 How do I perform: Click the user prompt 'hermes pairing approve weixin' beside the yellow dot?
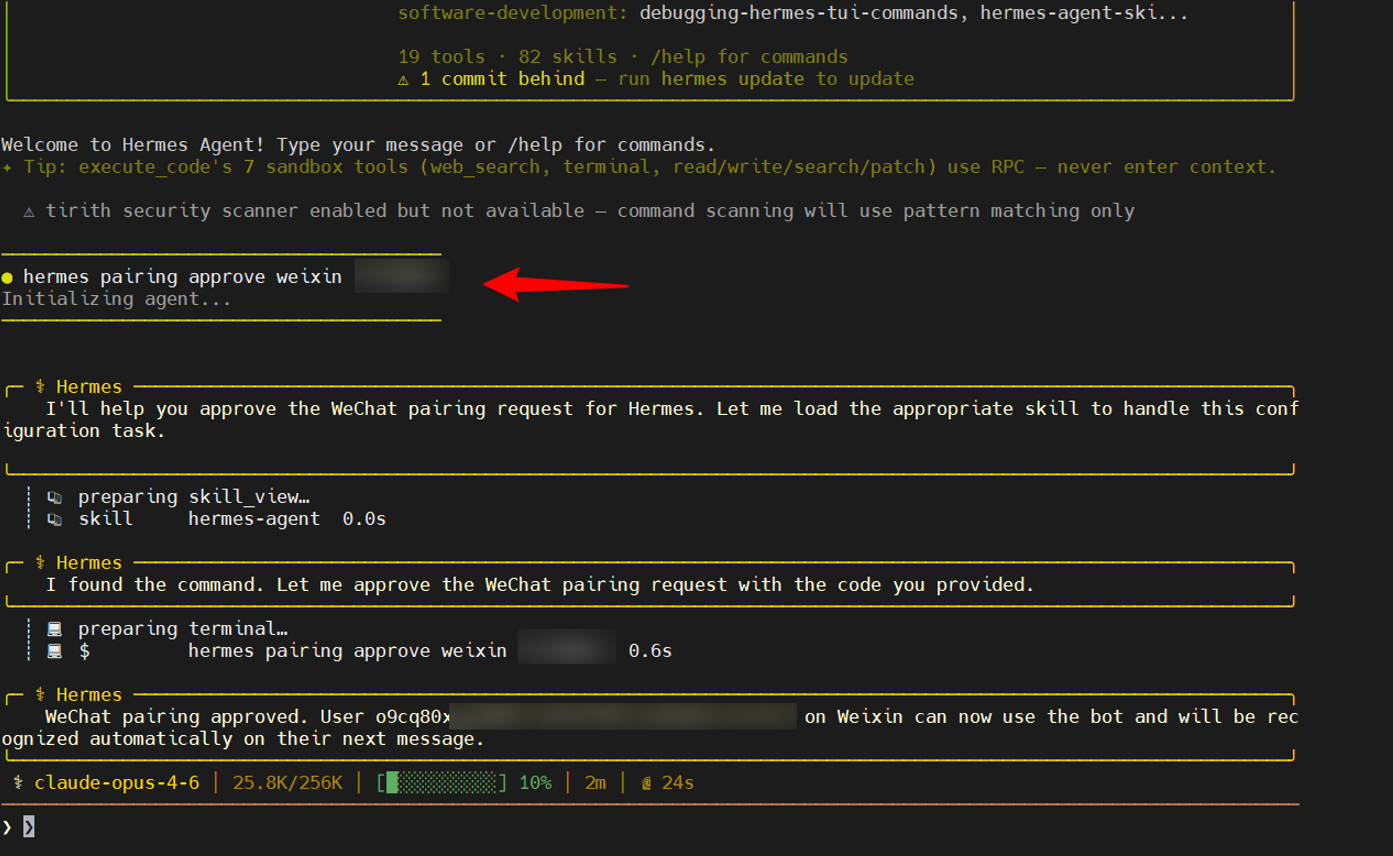[183, 277]
